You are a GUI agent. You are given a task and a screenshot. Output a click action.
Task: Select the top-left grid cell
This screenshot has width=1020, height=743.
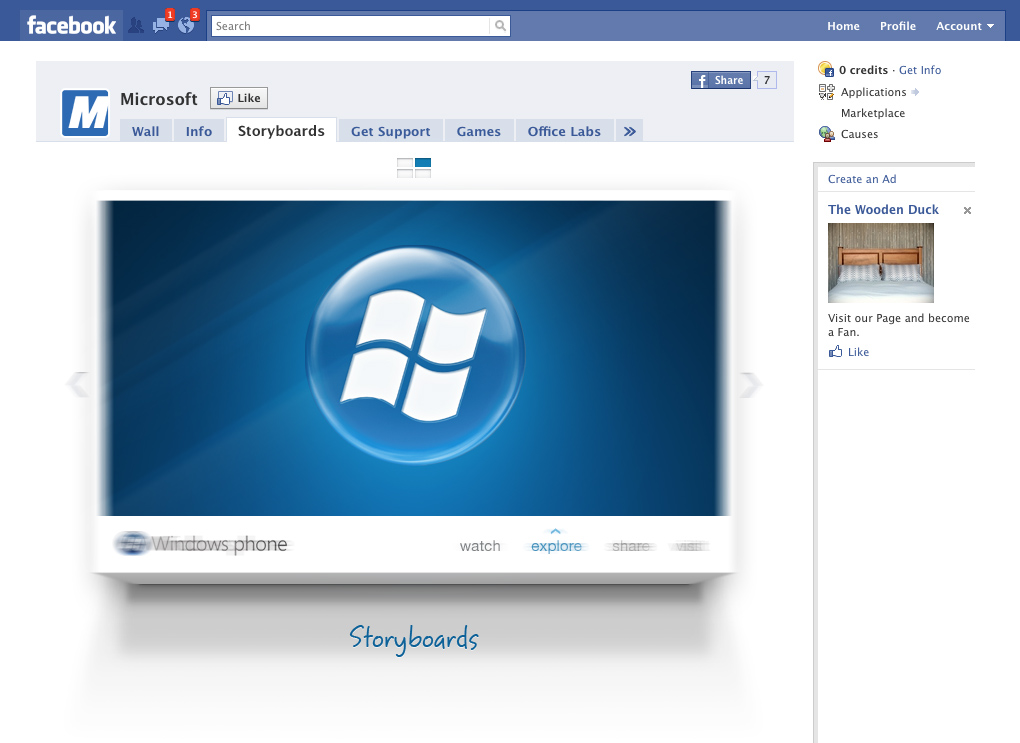point(405,163)
